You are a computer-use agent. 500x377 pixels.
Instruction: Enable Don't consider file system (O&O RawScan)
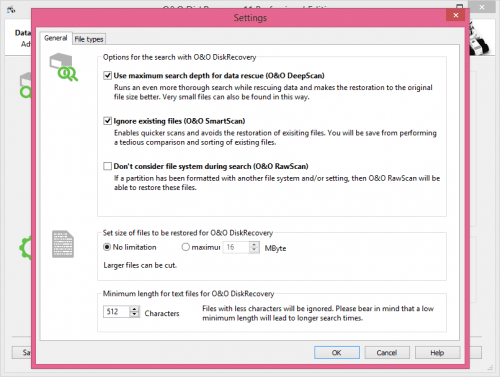pyautogui.click(x=107, y=166)
